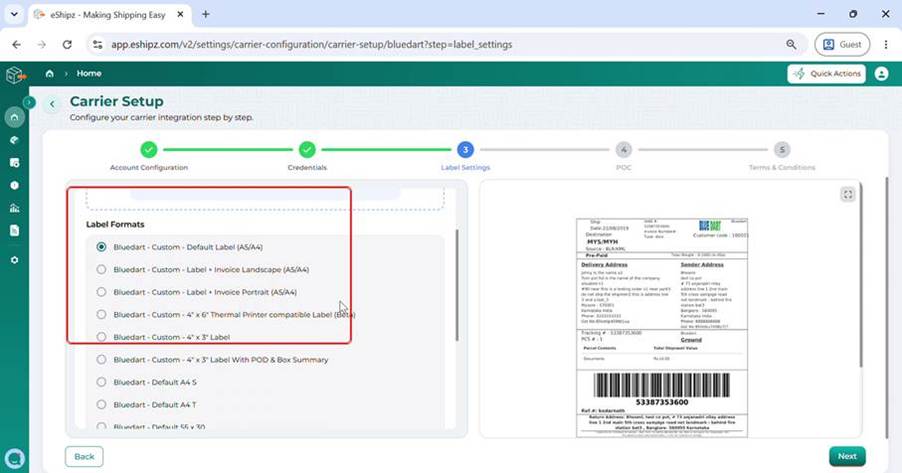The image size is (902, 473).
Task: Click the eShipz logo icon in sidebar
Action: [x=16, y=75]
